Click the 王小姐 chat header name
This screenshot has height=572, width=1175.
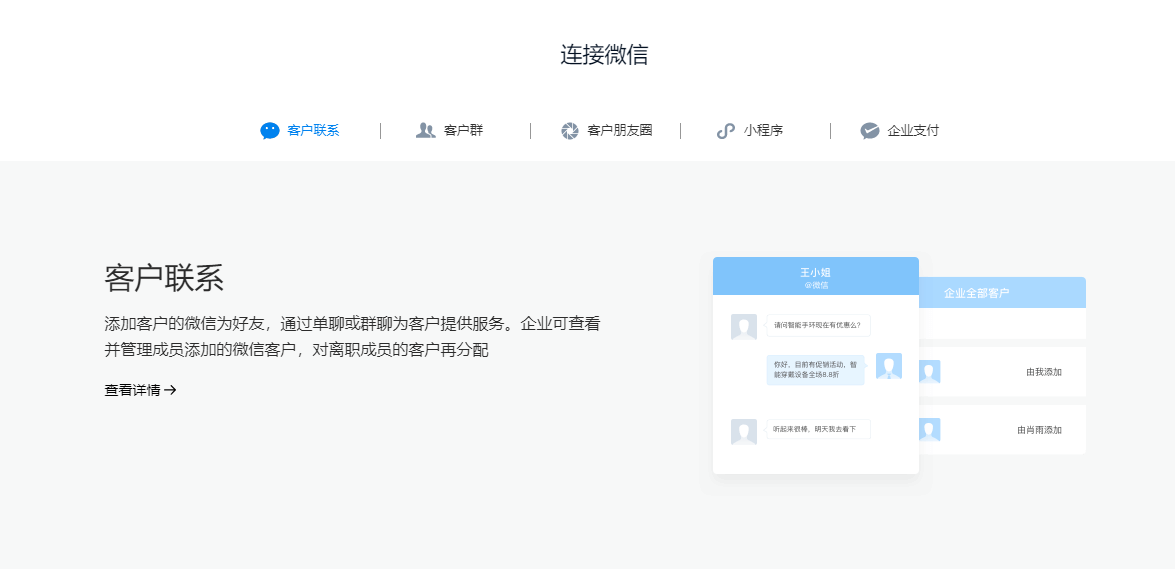[815, 272]
